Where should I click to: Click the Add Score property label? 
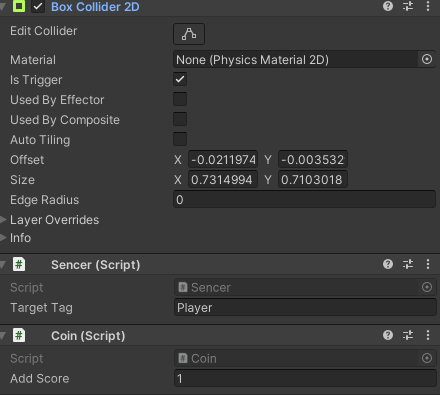tap(40, 379)
